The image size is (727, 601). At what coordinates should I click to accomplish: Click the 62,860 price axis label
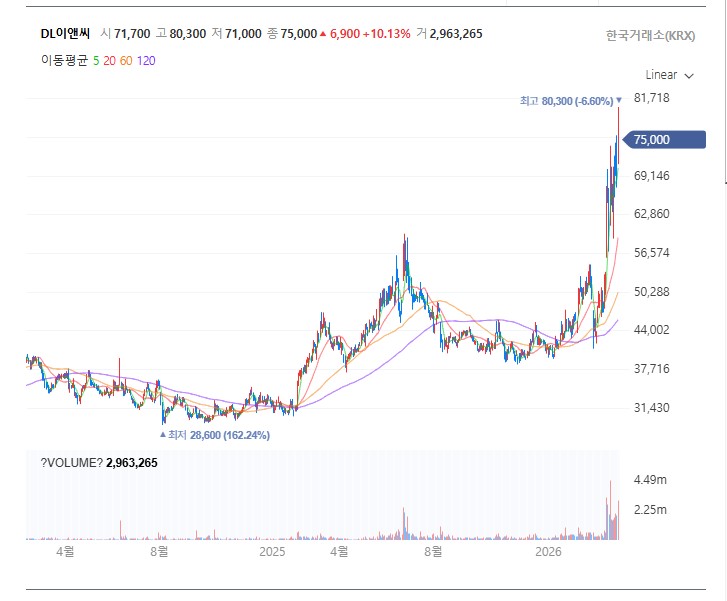coord(651,214)
